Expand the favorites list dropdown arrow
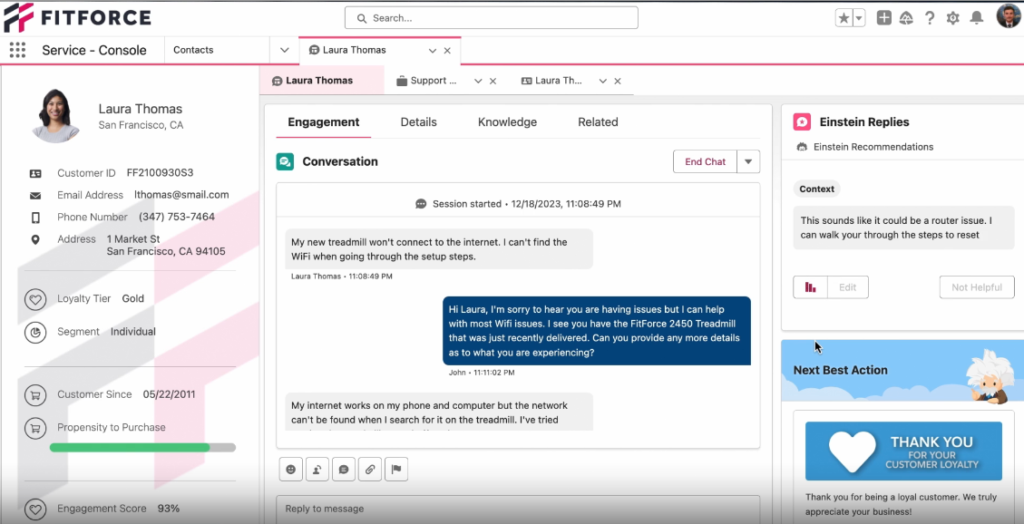 (x=859, y=18)
